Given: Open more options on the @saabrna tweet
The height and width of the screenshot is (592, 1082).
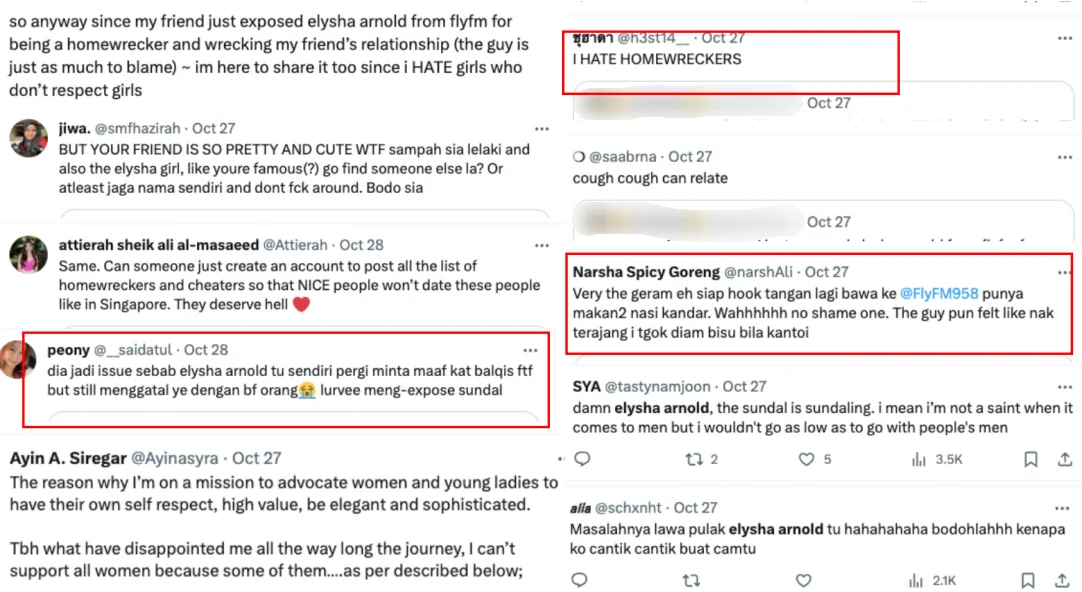Looking at the screenshot, I should click(x=1063, y=157).
